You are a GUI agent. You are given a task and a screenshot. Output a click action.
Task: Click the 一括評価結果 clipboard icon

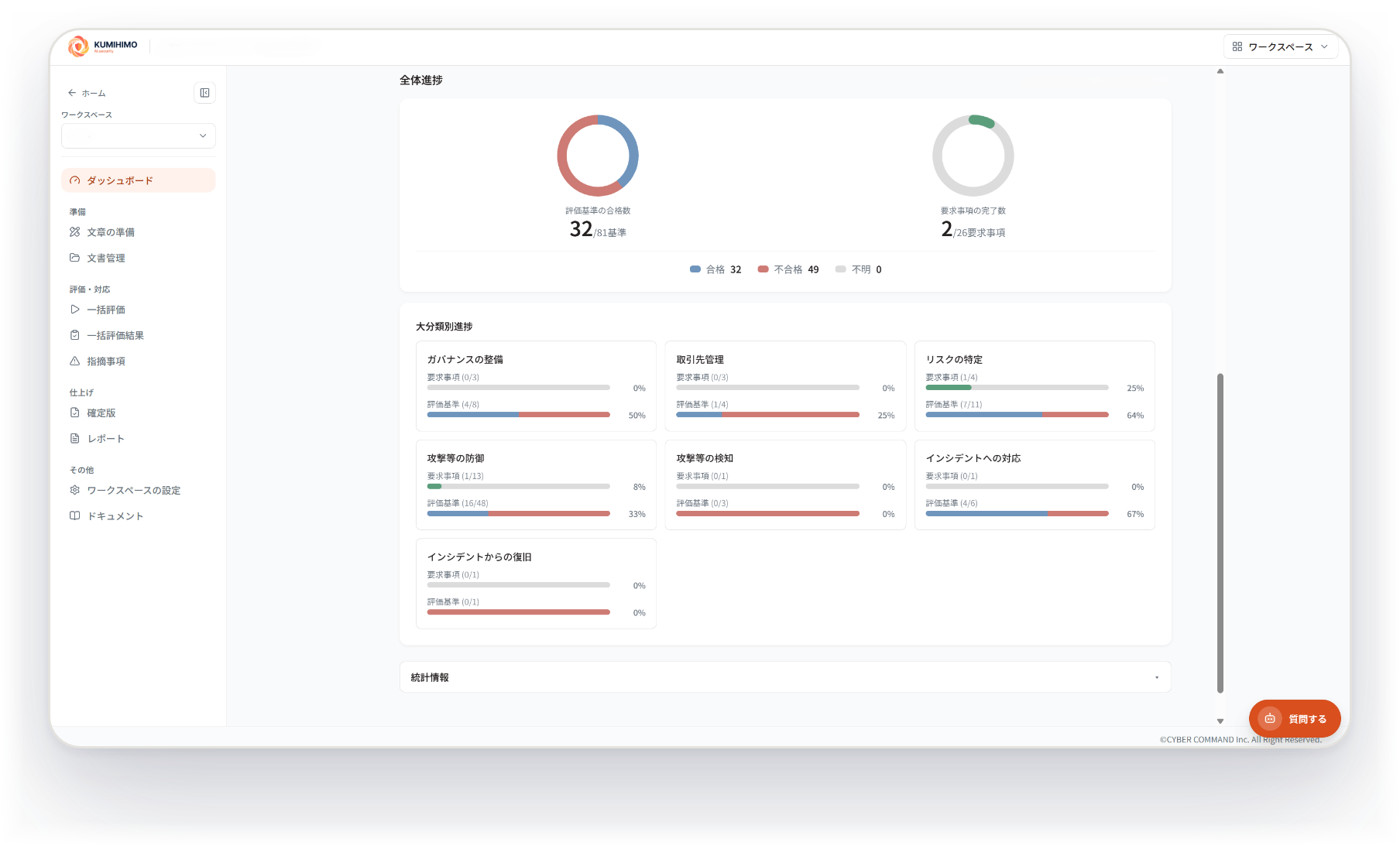(75, 335)
